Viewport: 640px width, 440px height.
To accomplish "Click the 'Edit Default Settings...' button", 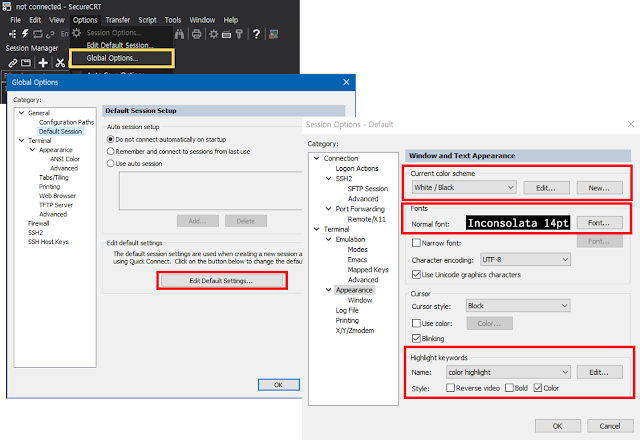I will click(222, 281).
